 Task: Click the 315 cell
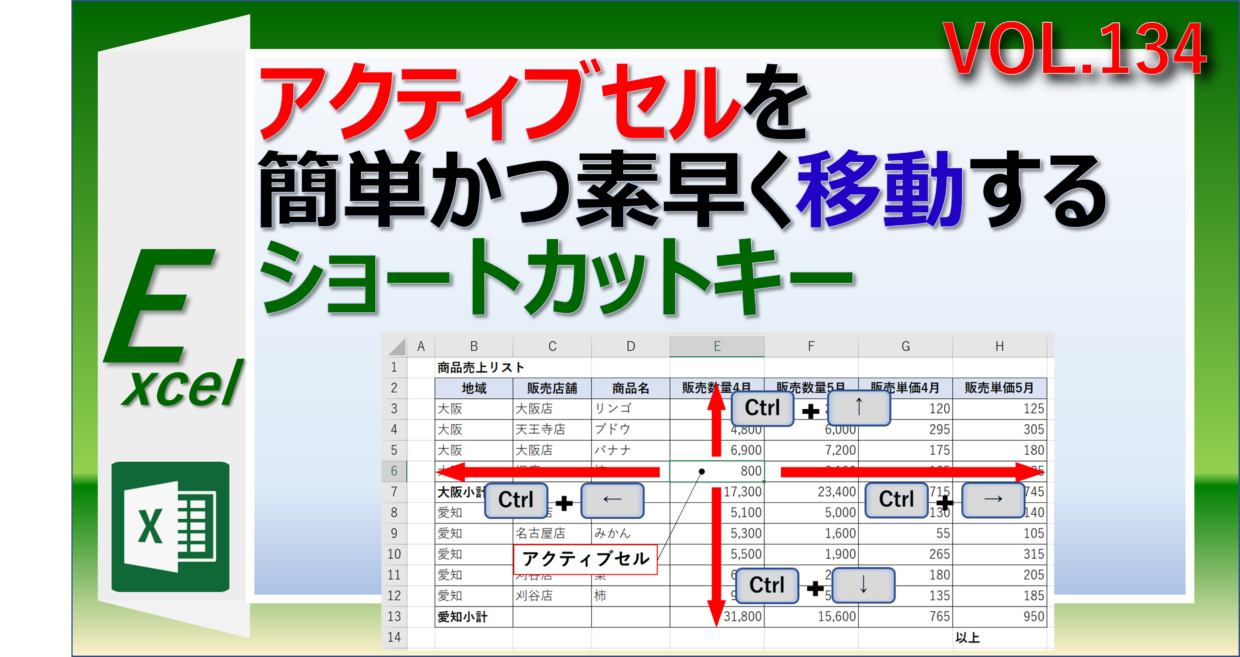[1000, 554]
